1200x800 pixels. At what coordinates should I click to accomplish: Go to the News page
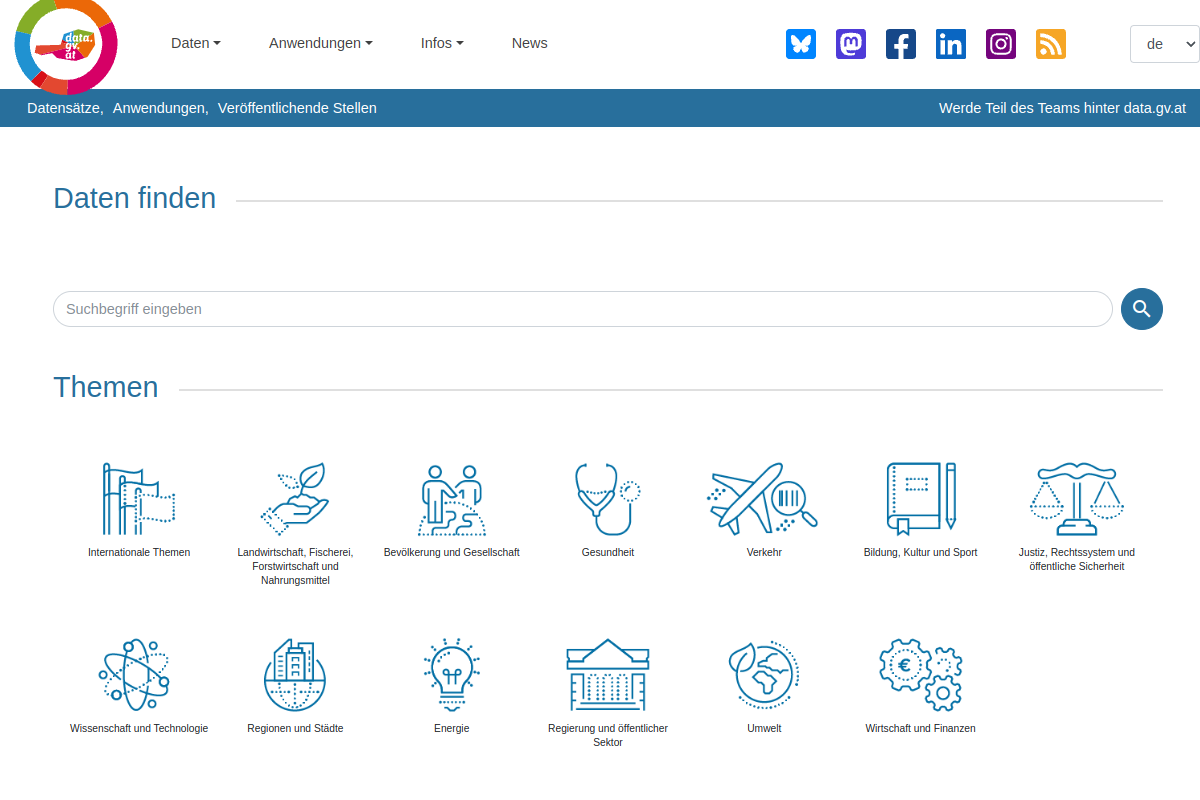pos(529,43)
